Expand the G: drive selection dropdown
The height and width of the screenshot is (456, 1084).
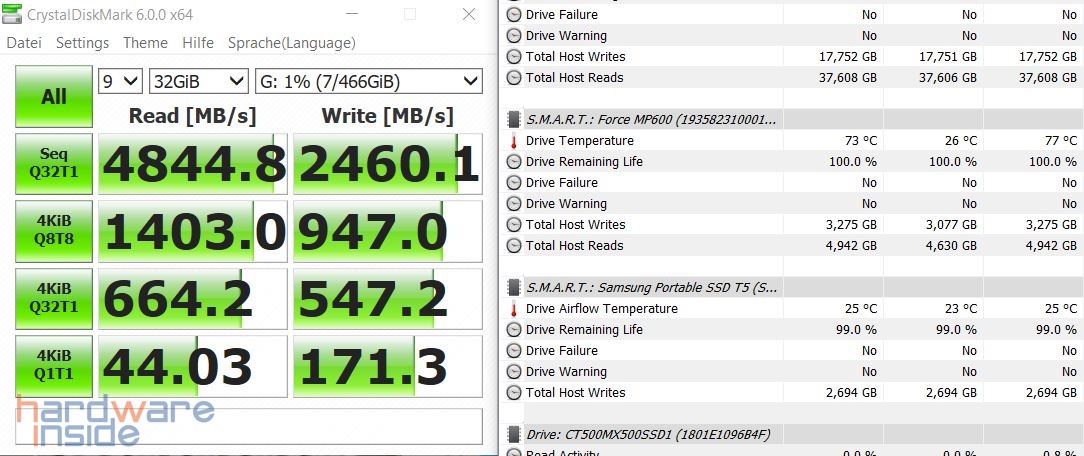coord(369,81)
